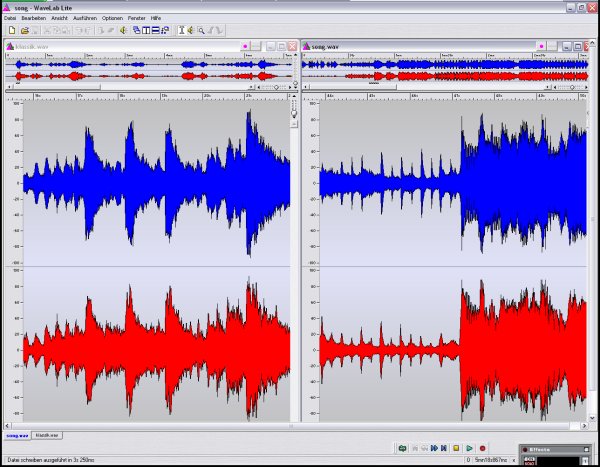This screenshot has height=467, width=600.
Task: Switch to the klassik.wav tab at bottom
Action: pos(47,435)
